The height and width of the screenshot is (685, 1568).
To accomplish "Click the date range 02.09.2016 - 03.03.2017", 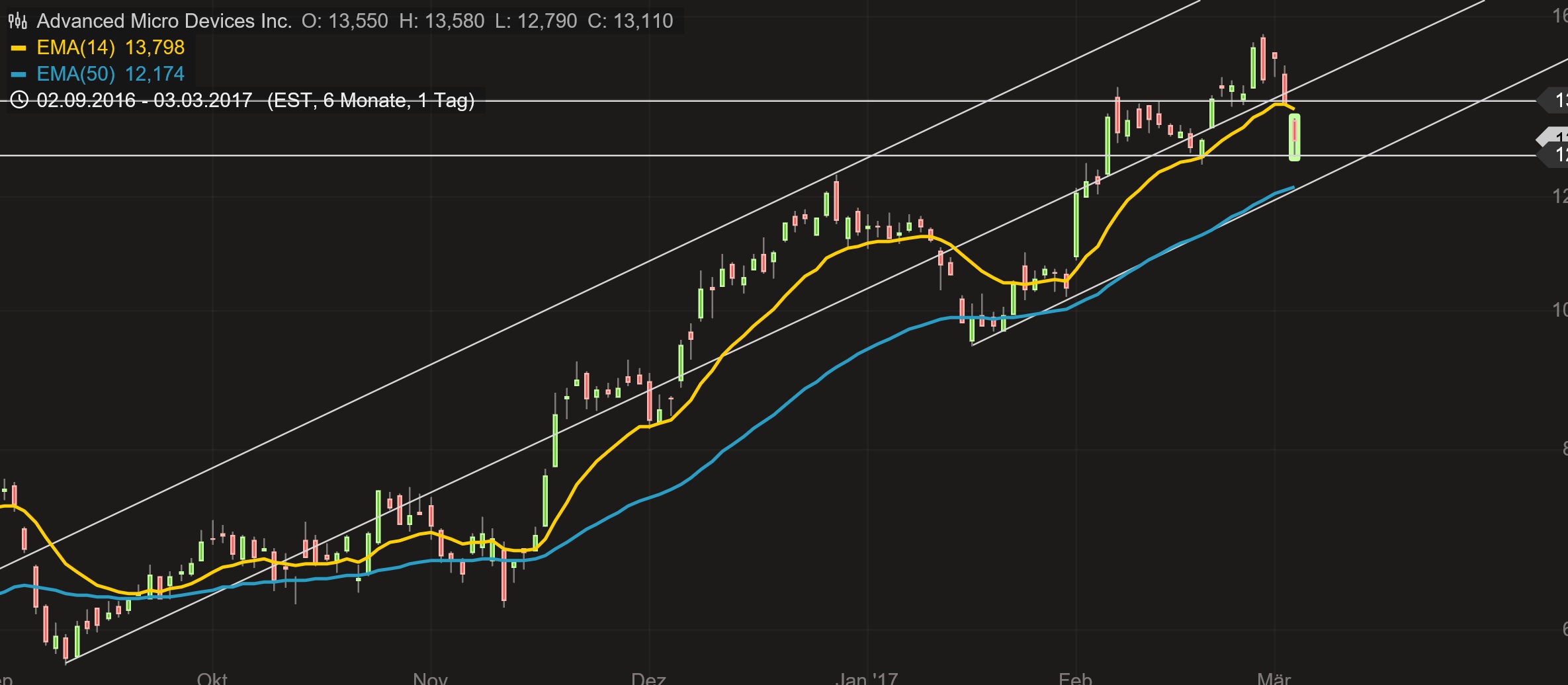I will [x=144, y=101].
